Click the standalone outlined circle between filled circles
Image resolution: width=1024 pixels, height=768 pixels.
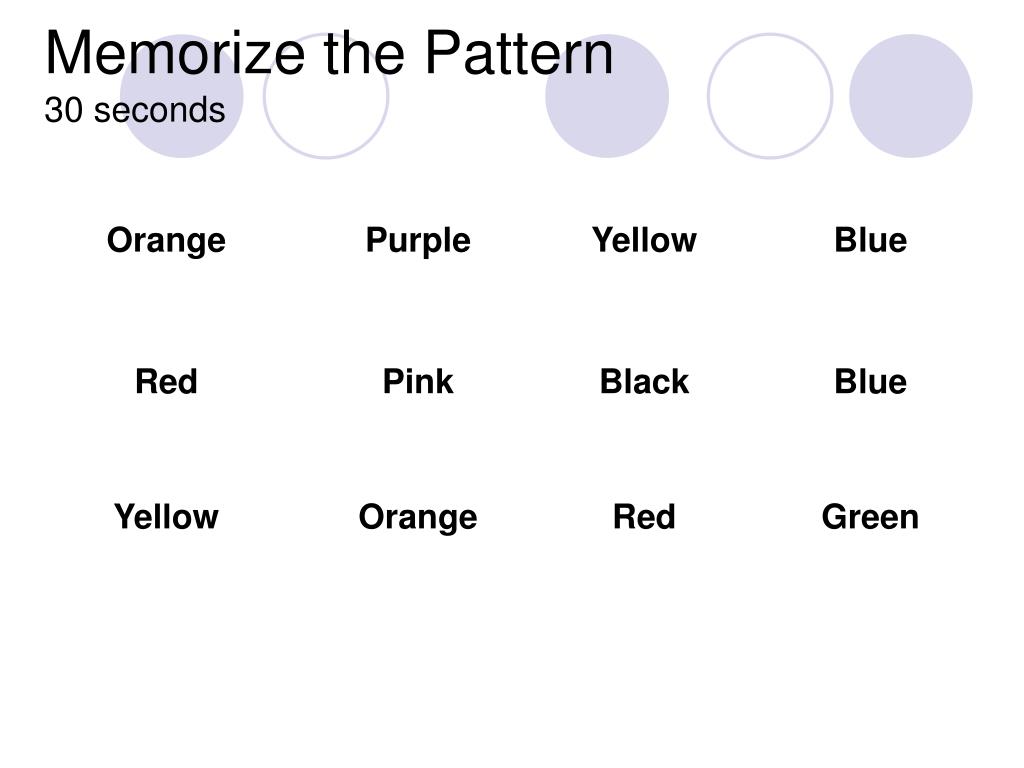770,96
